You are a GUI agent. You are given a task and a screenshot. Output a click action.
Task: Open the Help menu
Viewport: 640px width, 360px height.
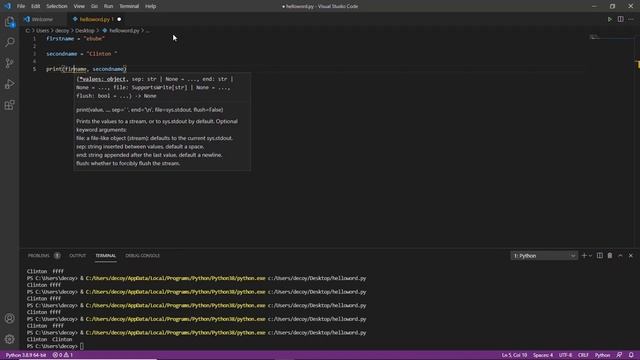[x=151, y=6]
